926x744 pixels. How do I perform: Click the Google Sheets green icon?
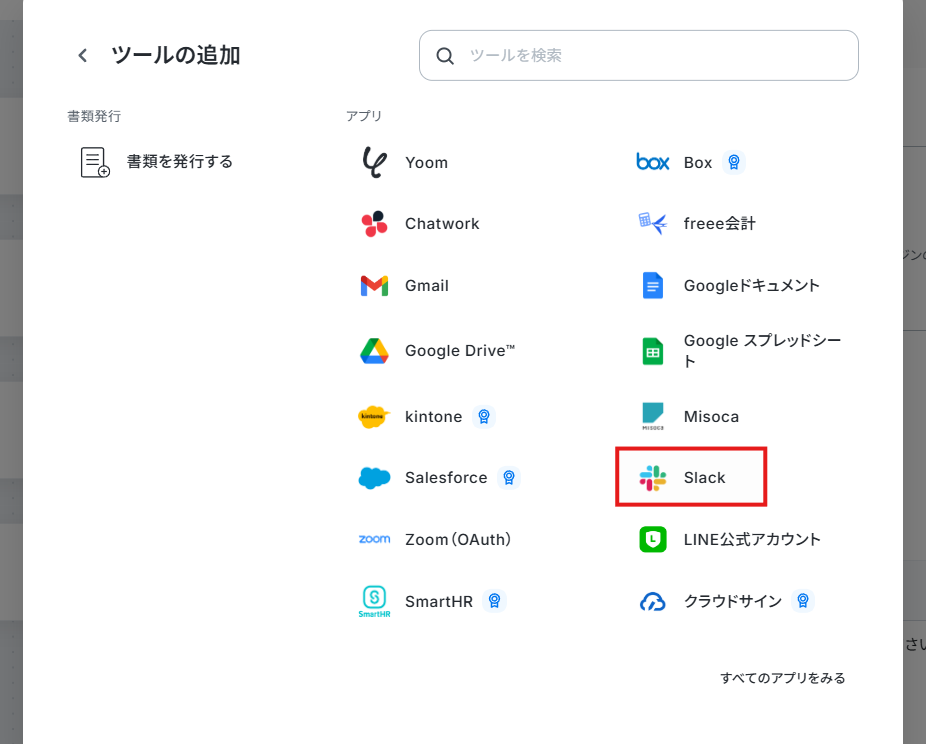653,351
